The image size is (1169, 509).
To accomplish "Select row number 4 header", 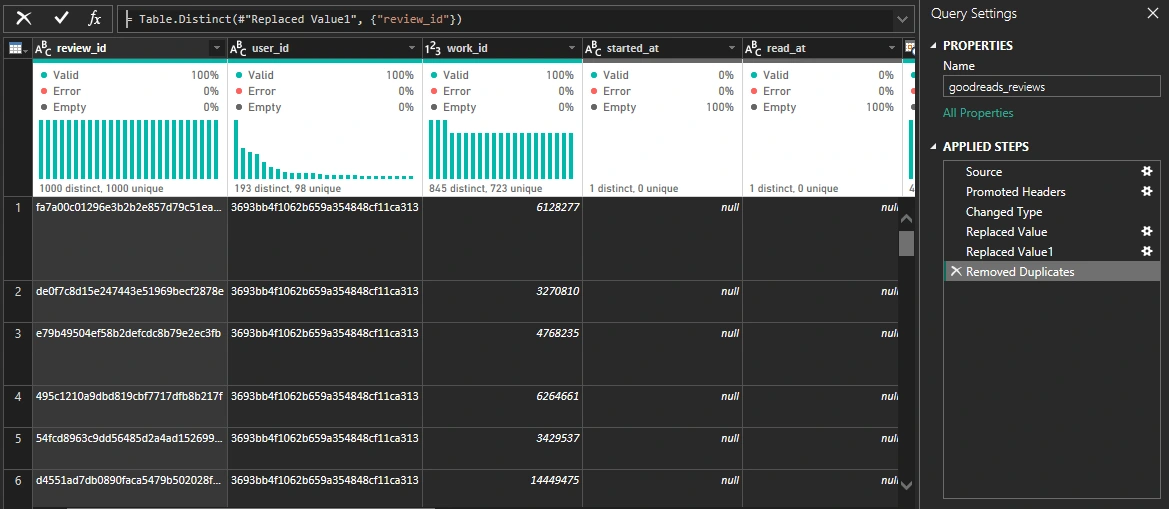I will (17, 406).
